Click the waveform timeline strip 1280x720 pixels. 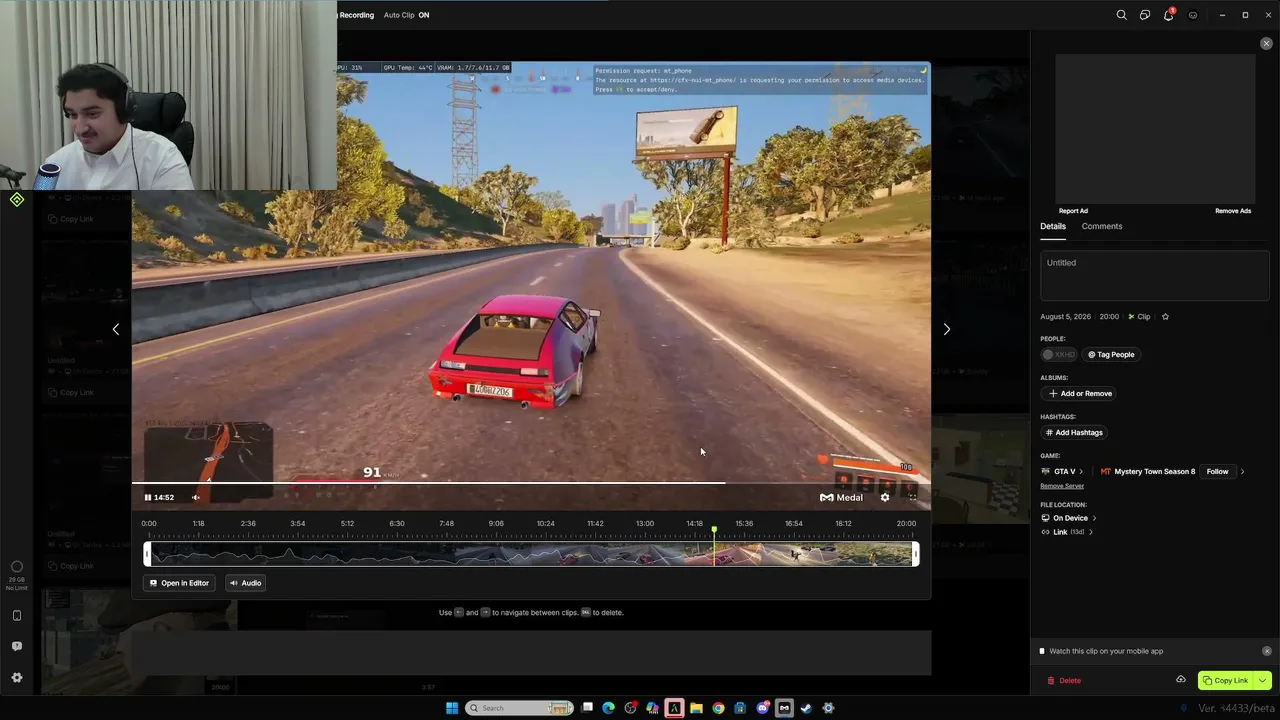[531, 554]
